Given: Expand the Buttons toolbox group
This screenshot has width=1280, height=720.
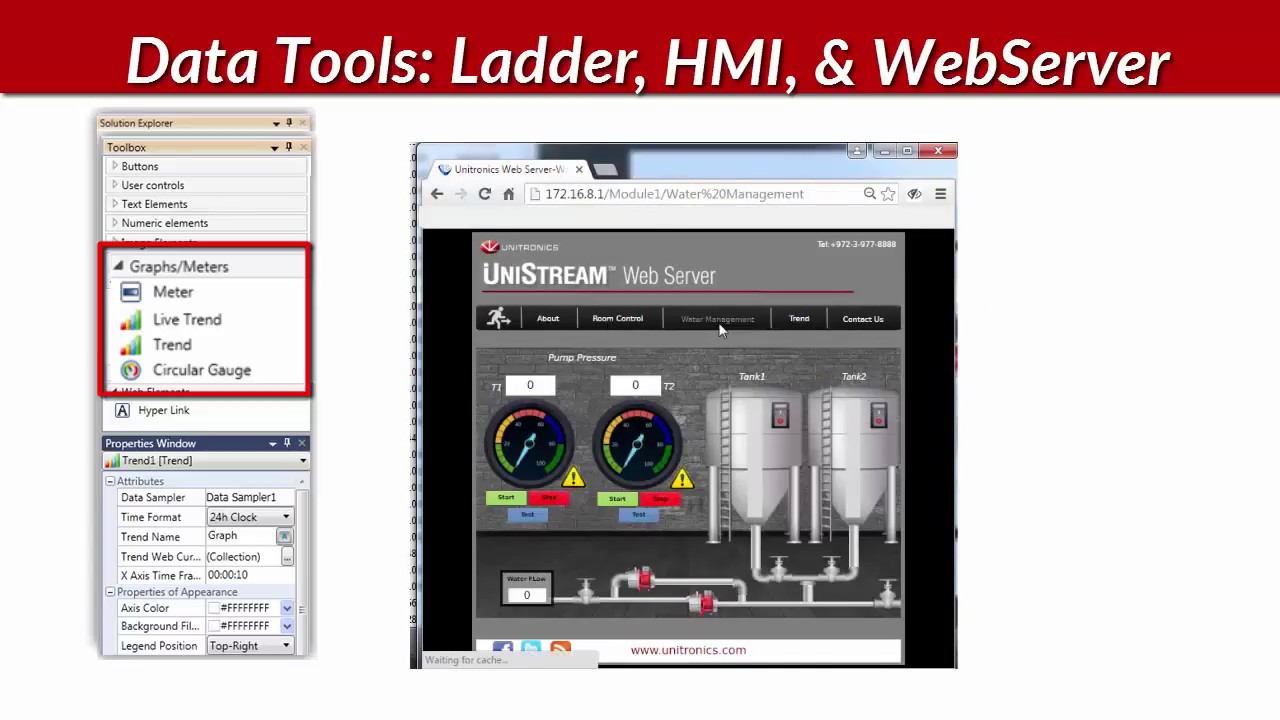Looking at the screenshot, I should point(114,166).
